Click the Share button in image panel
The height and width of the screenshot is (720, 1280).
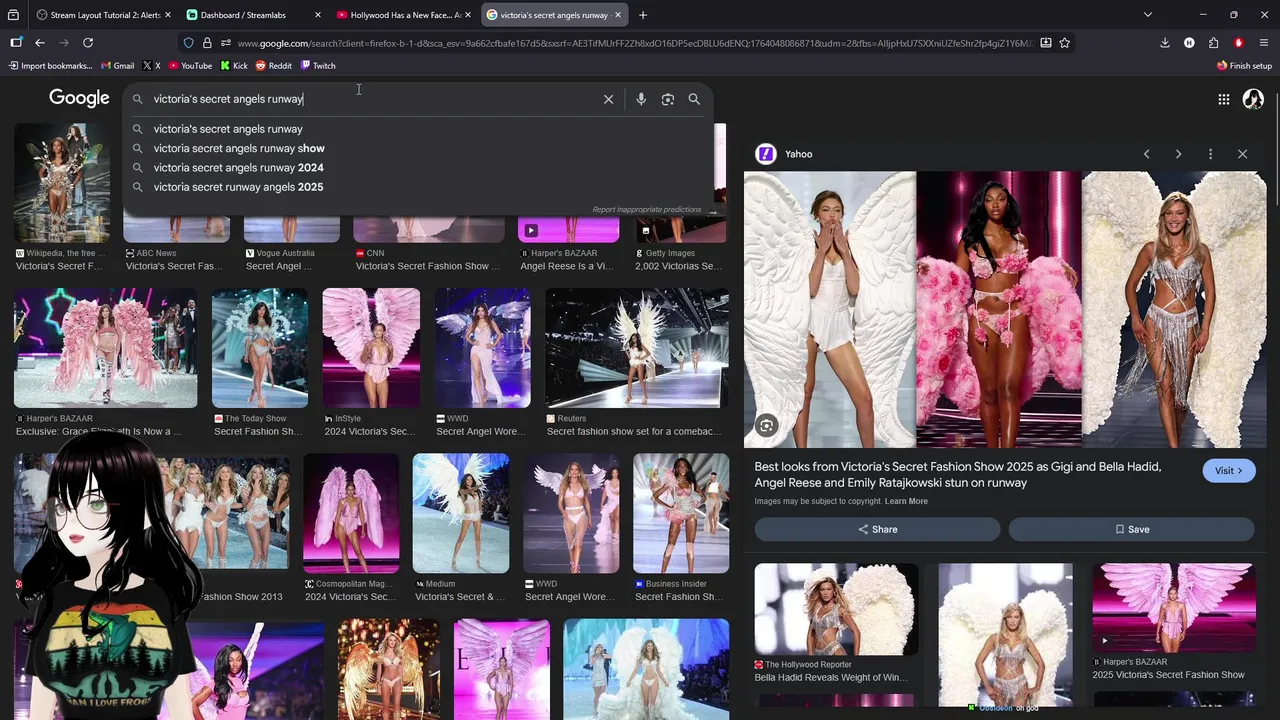[x=877, y=529]
